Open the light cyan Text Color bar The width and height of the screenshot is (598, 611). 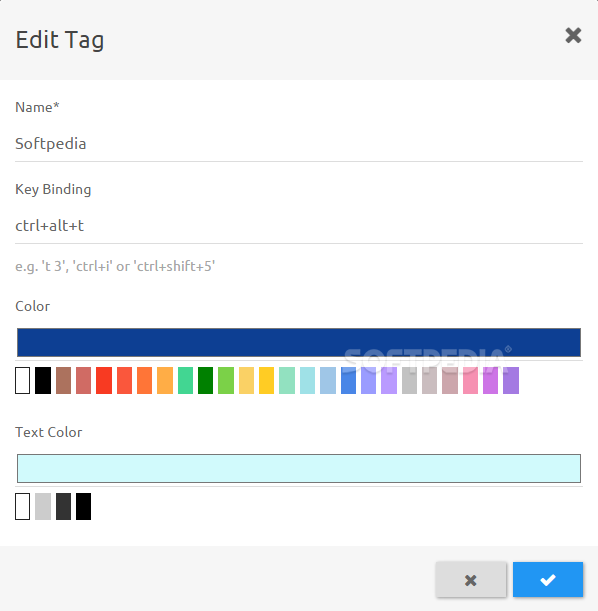299,468
